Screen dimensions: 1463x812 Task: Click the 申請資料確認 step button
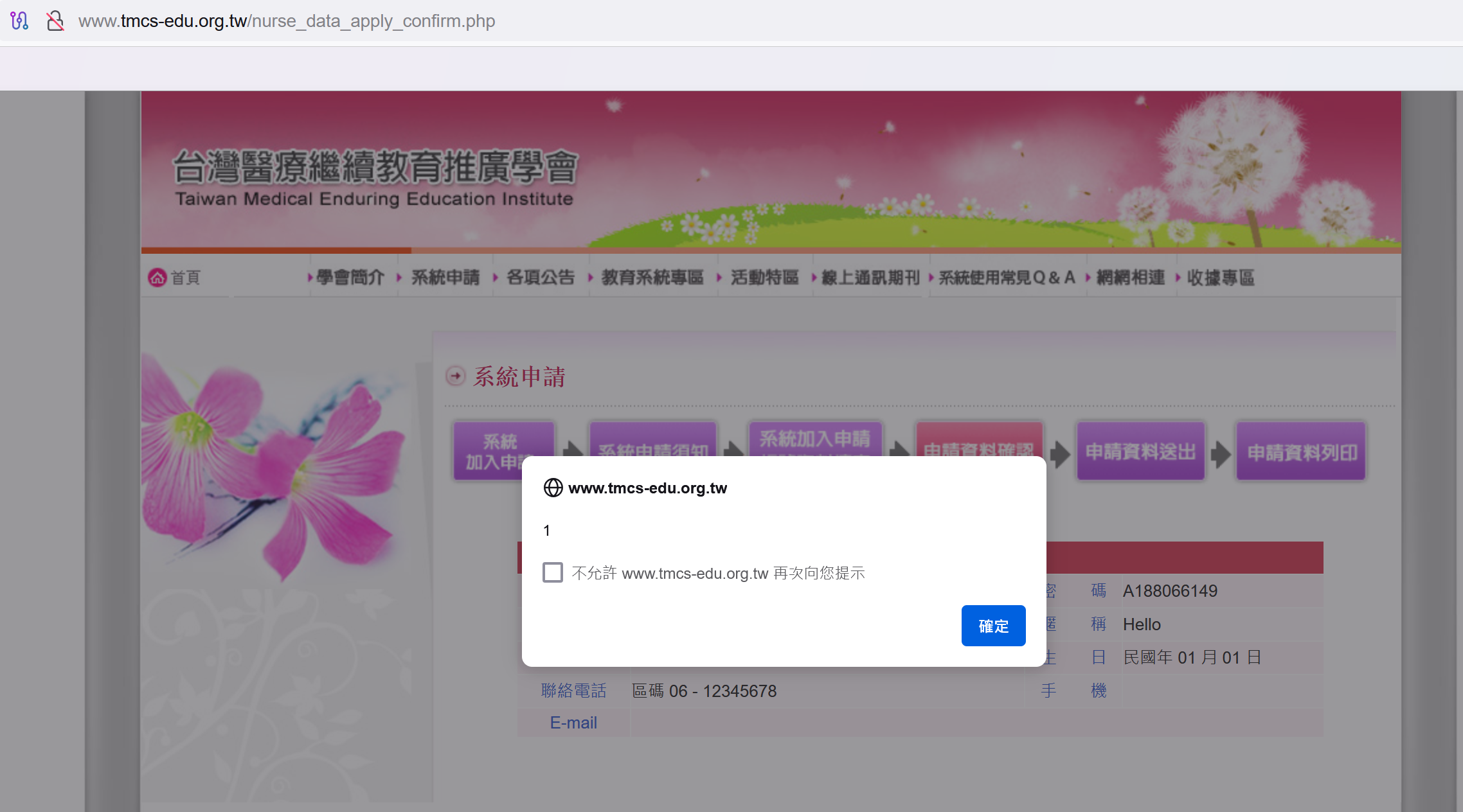pyautogui.click(x=979, y=439)
